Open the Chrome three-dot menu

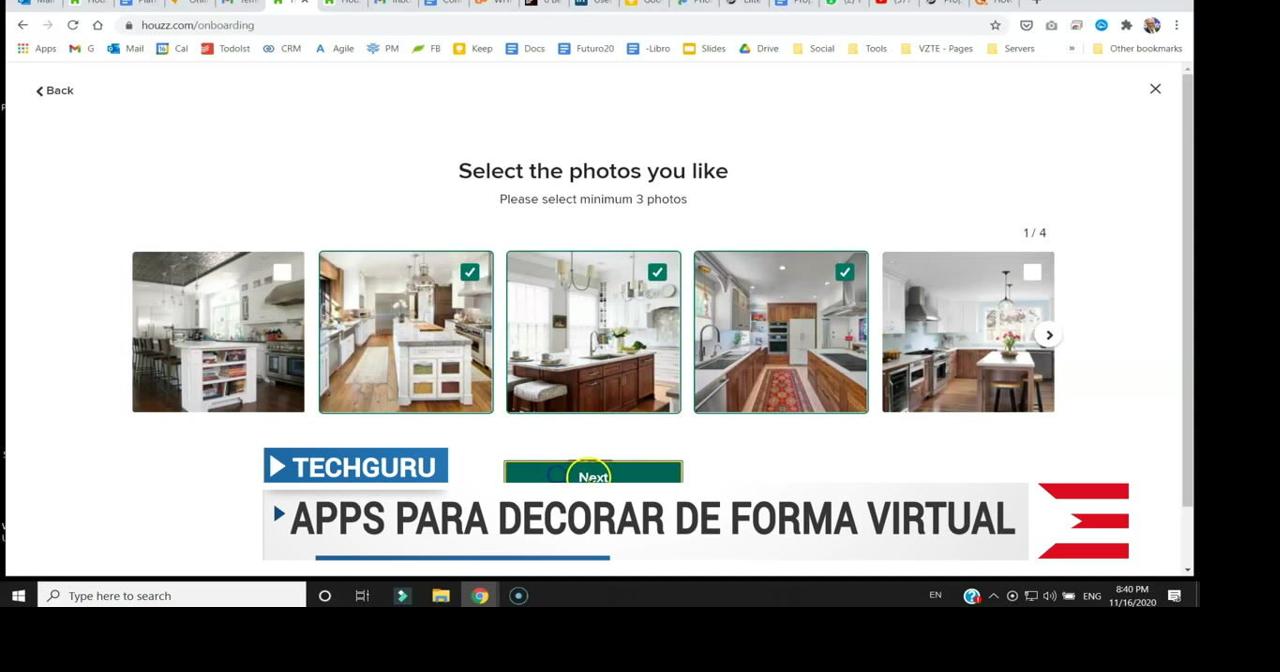point(1176,25)
